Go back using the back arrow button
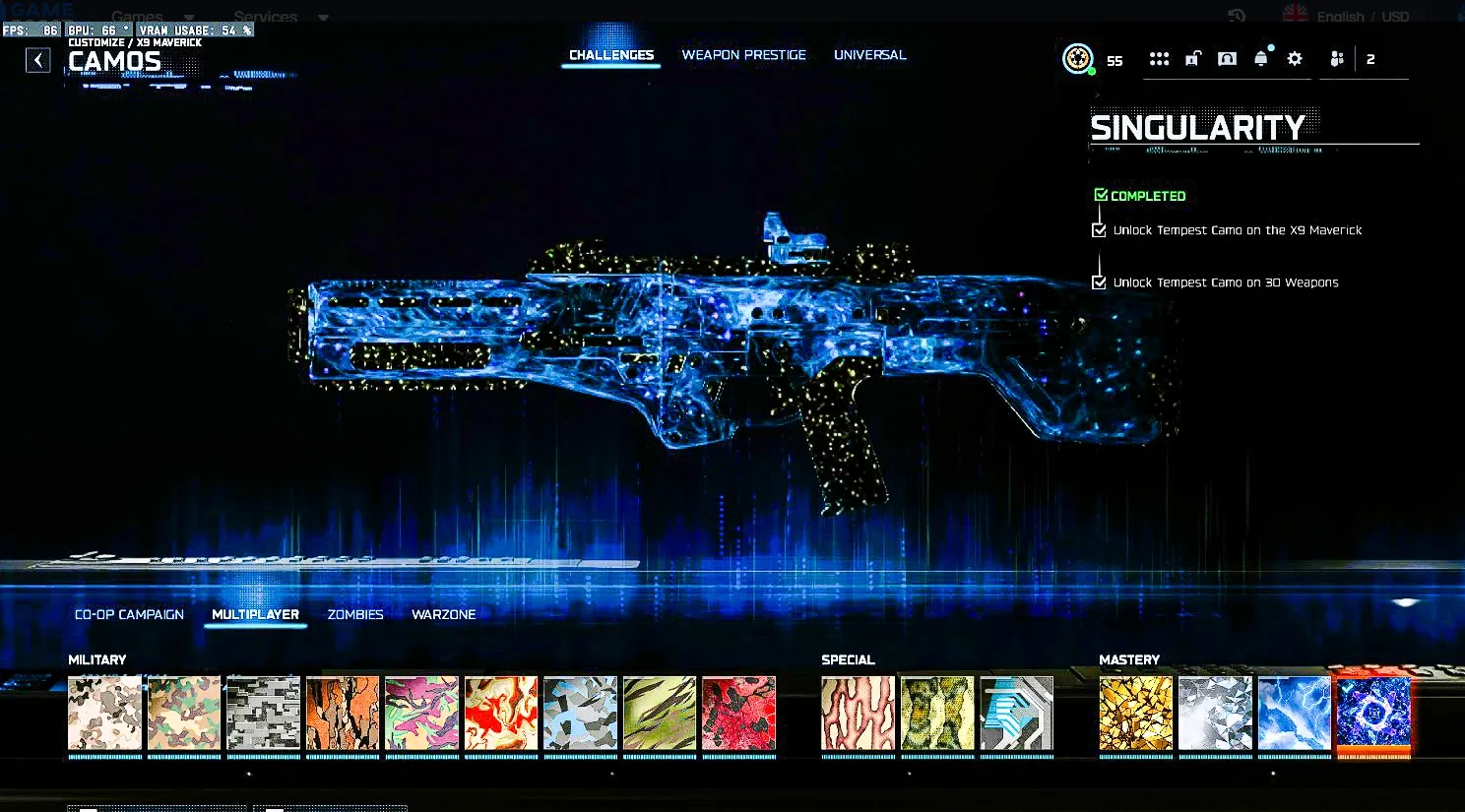Viewport: 1465px width, 812px height. point(37,59)
